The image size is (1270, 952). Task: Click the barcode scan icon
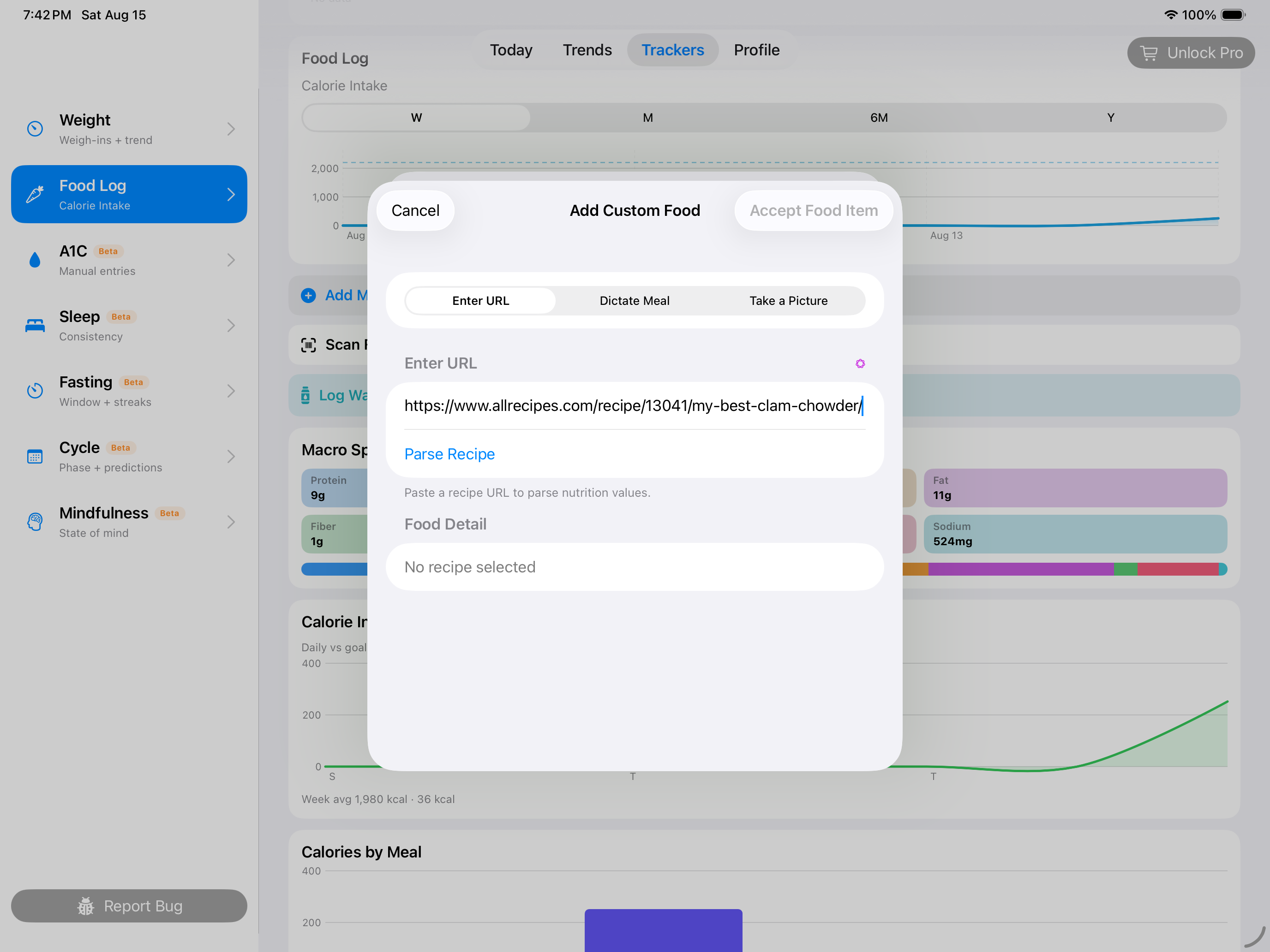point(308,345)
